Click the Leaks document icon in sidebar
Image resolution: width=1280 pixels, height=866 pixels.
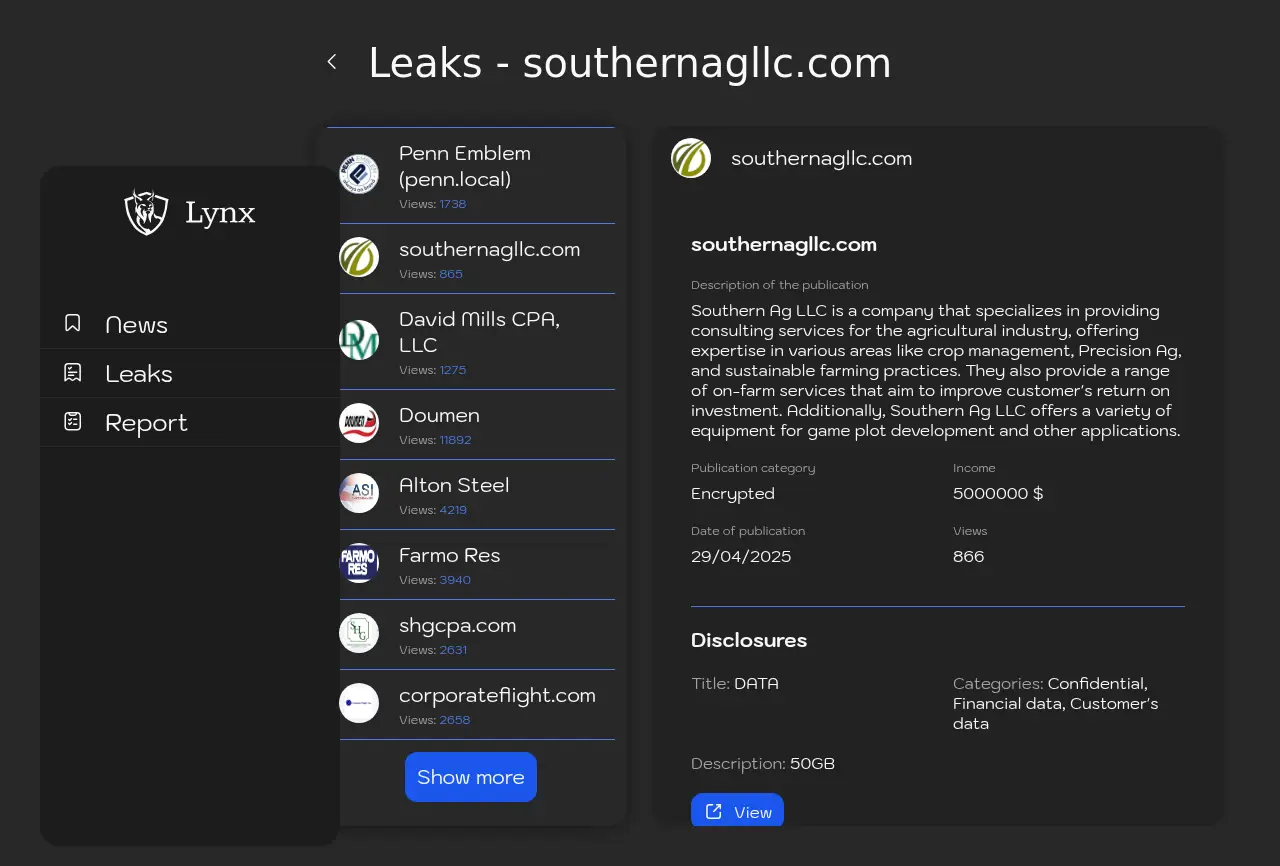tap(73, 373)
